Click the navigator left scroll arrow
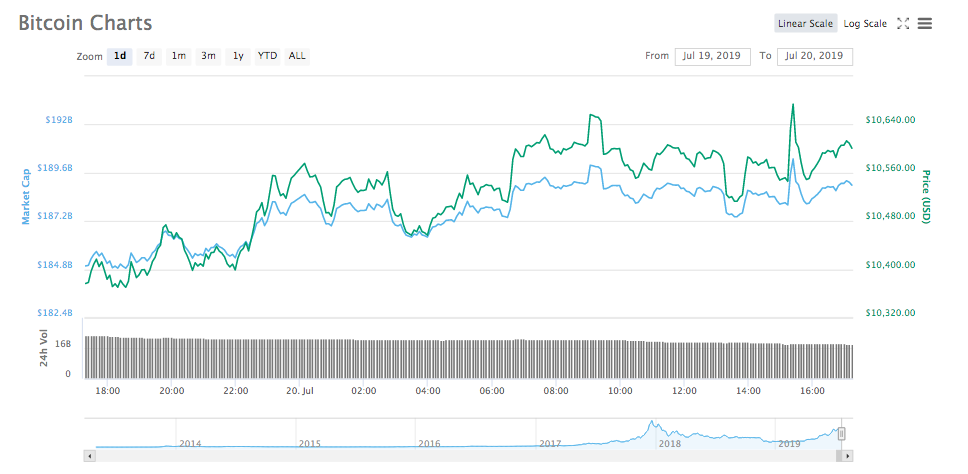Viewport: 968px width, 474px height. tap(90, 456)
